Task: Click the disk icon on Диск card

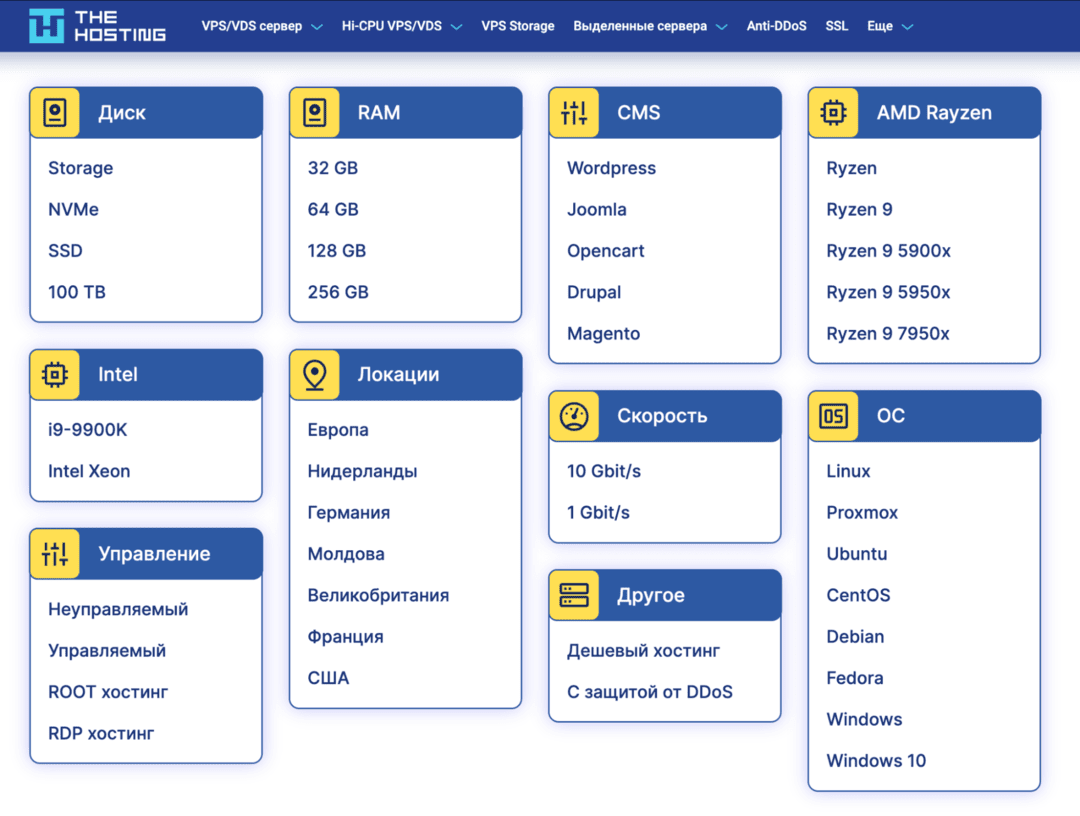Action: [55, 113]
